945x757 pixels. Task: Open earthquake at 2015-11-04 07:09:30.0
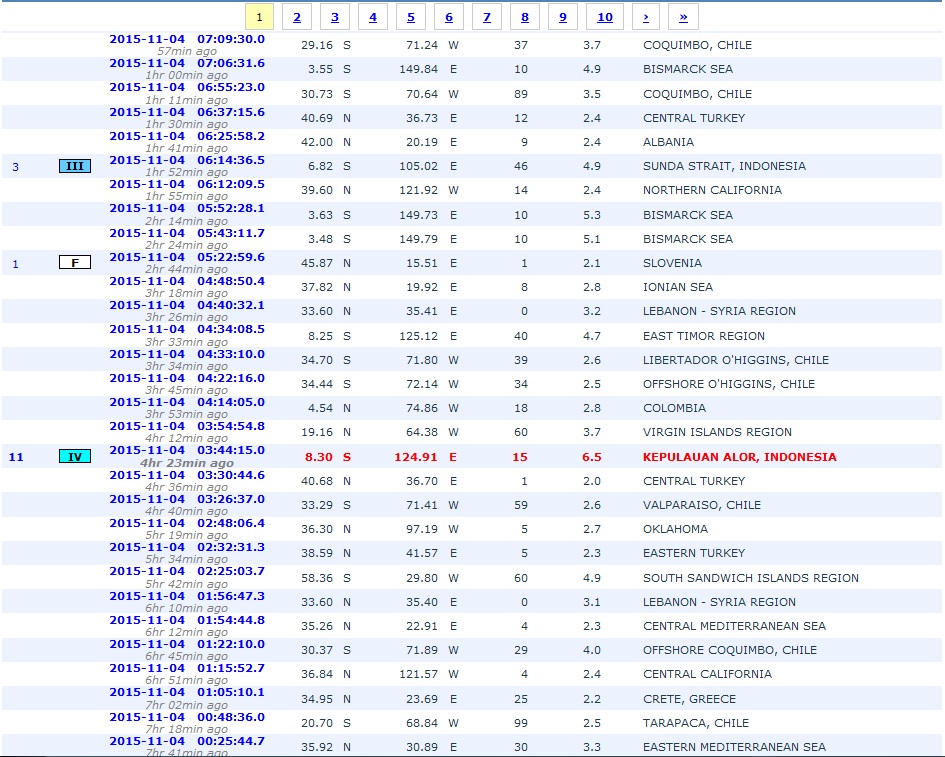coord(187,39)
